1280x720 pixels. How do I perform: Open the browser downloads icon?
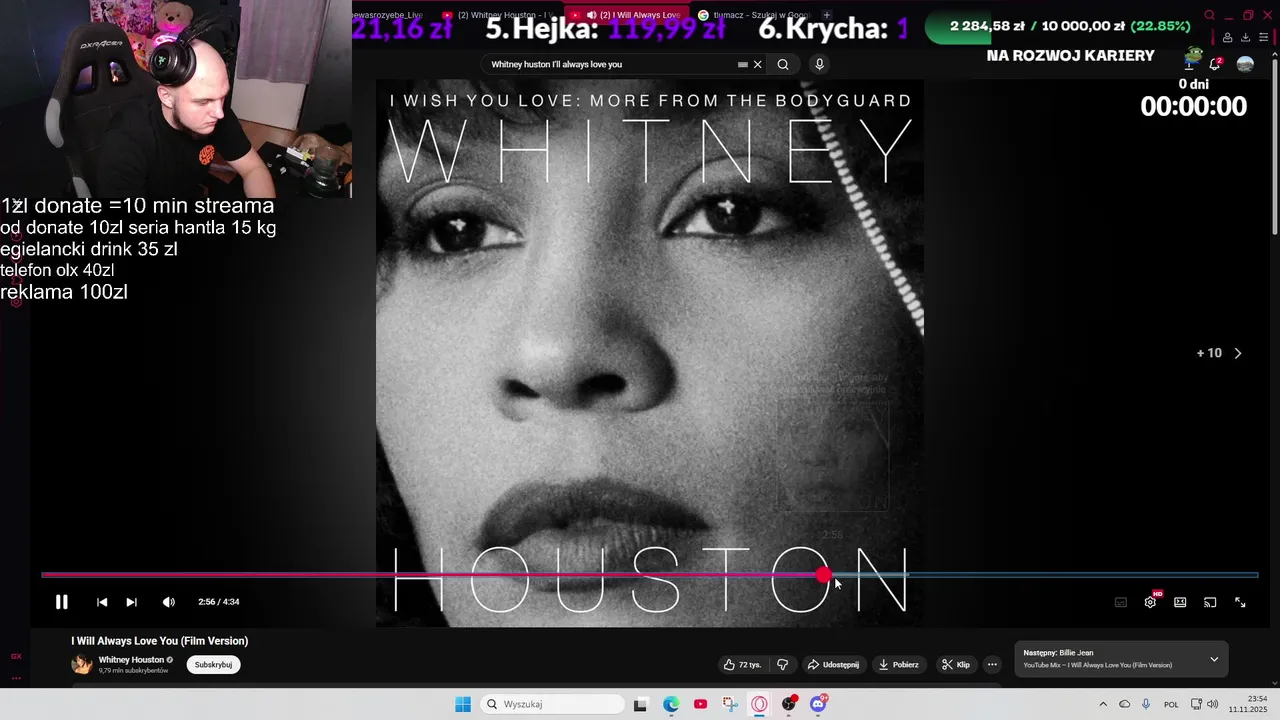point(1245,38)
